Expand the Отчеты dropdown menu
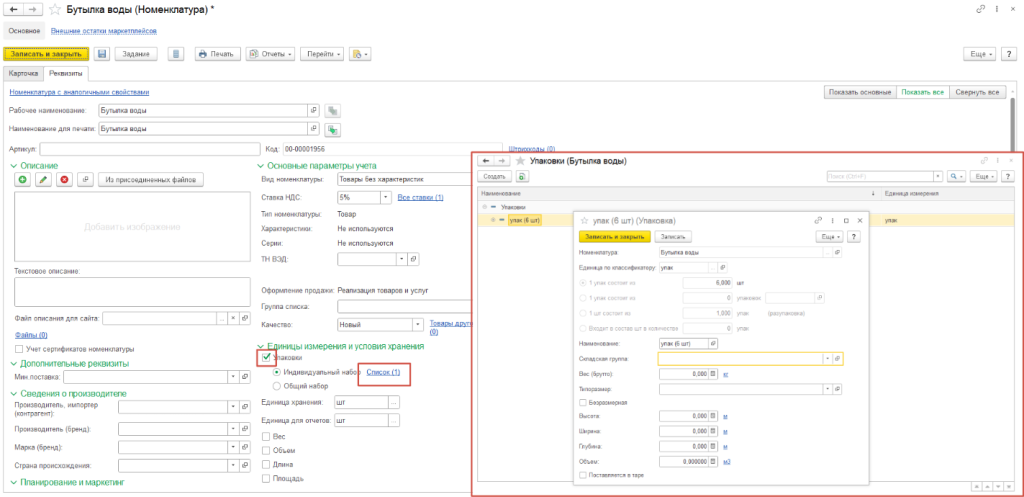1024x497 pixels. pyautogui.click(x=271, y=54)
